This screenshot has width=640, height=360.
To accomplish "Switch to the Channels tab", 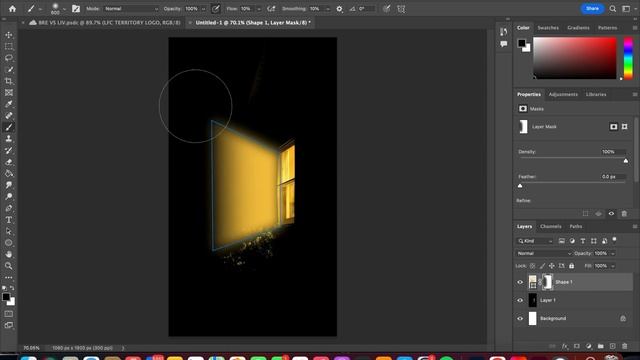I will (551, 226).
